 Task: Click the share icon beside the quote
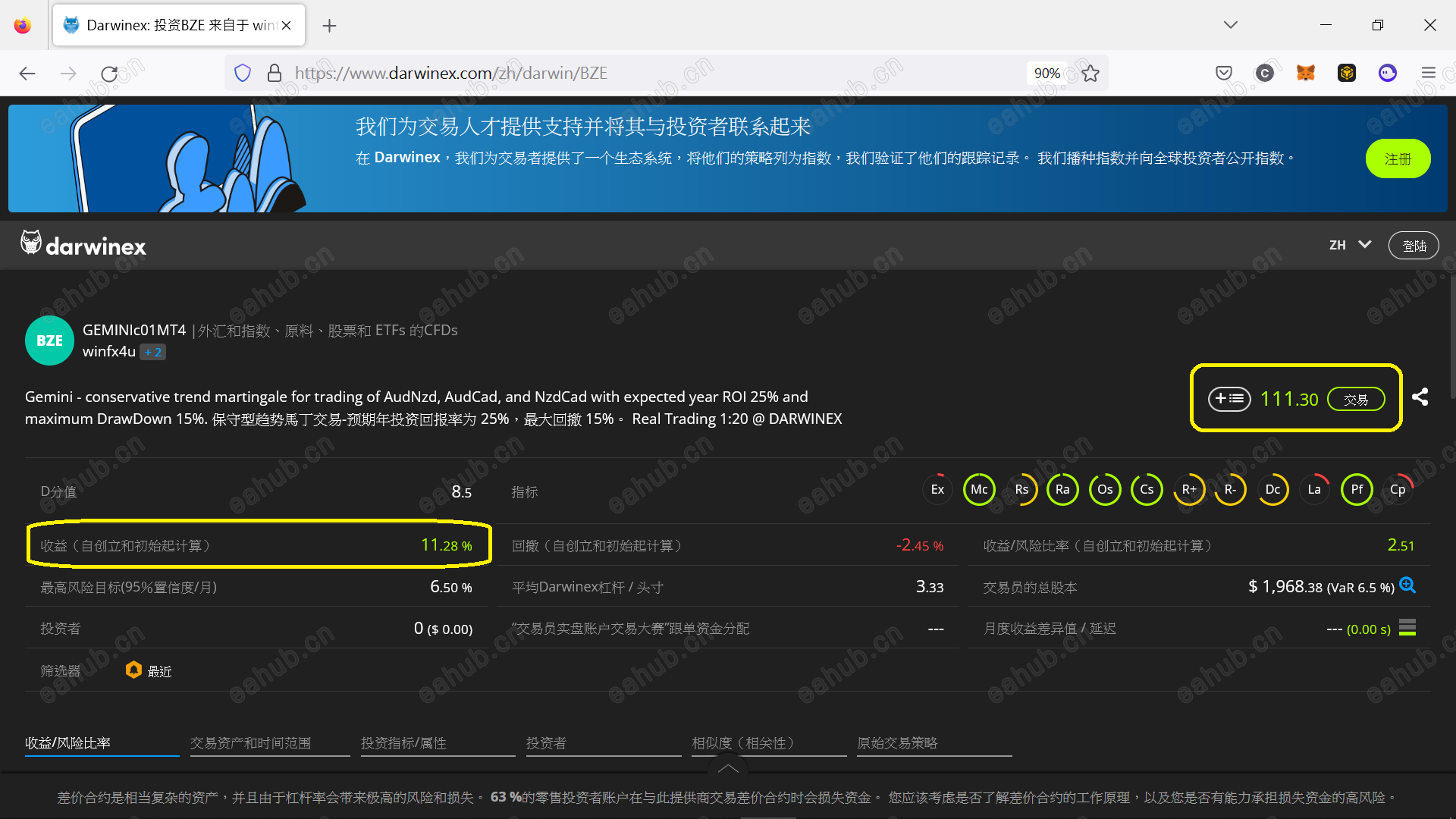(1420, 397)
